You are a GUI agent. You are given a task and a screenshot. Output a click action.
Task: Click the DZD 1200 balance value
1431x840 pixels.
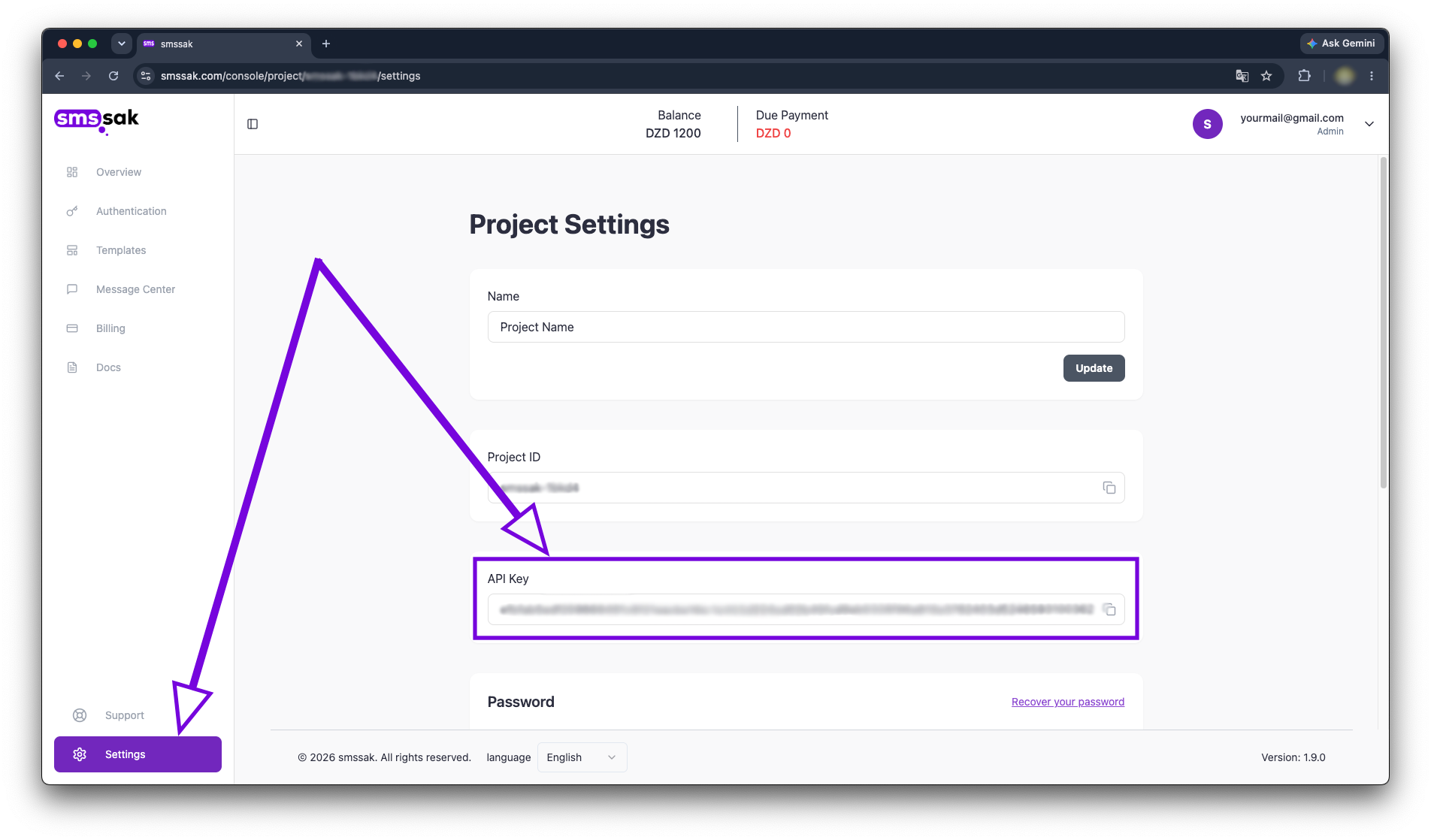coord(673,133)
